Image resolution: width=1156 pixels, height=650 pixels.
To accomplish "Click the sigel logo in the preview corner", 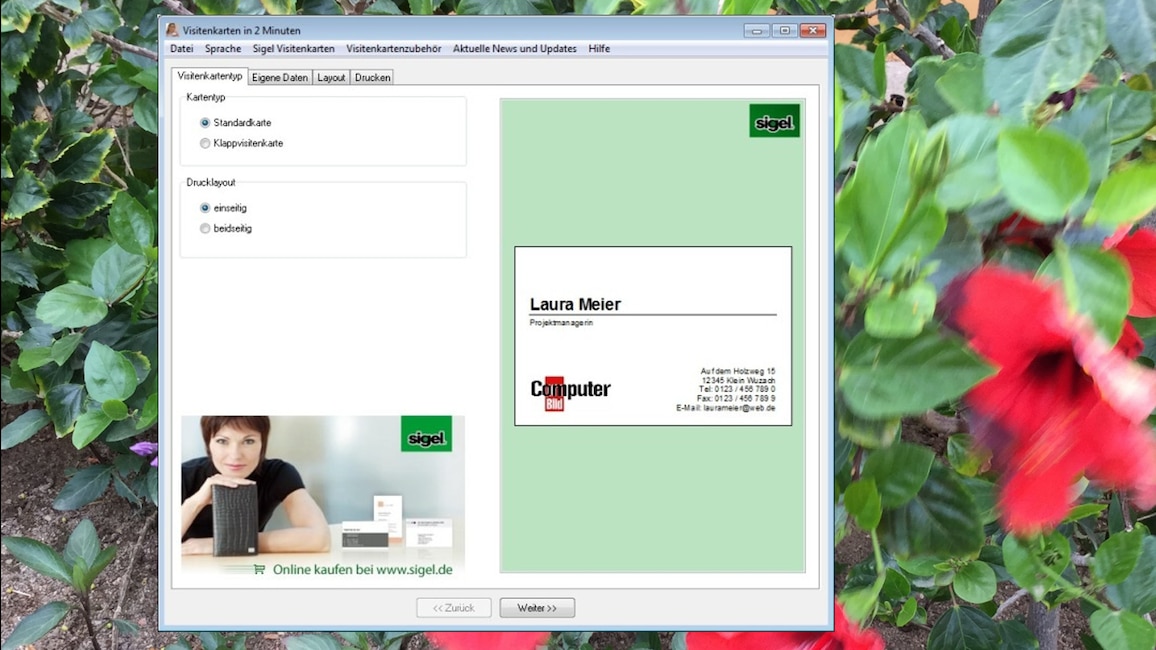I will [x=774, y=121].
